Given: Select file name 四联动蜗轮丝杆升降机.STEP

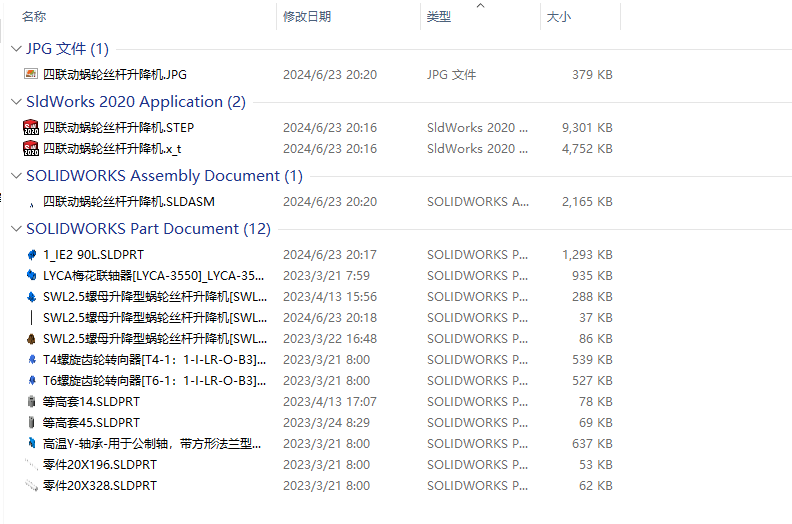Looking at the screenshot, I should click(118, 127).
